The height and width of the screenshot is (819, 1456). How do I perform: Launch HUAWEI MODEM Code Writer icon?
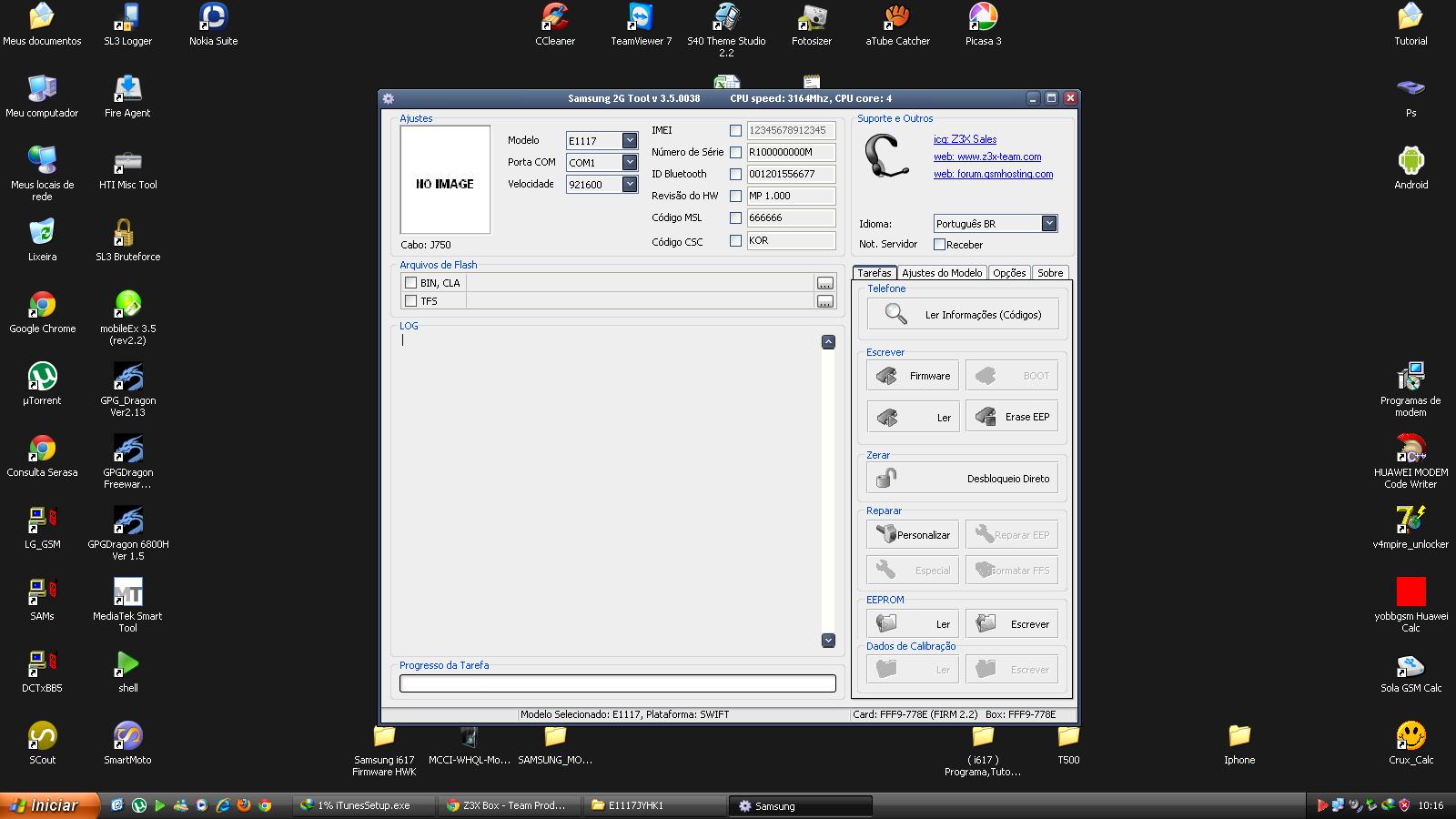coord(1410,461)
